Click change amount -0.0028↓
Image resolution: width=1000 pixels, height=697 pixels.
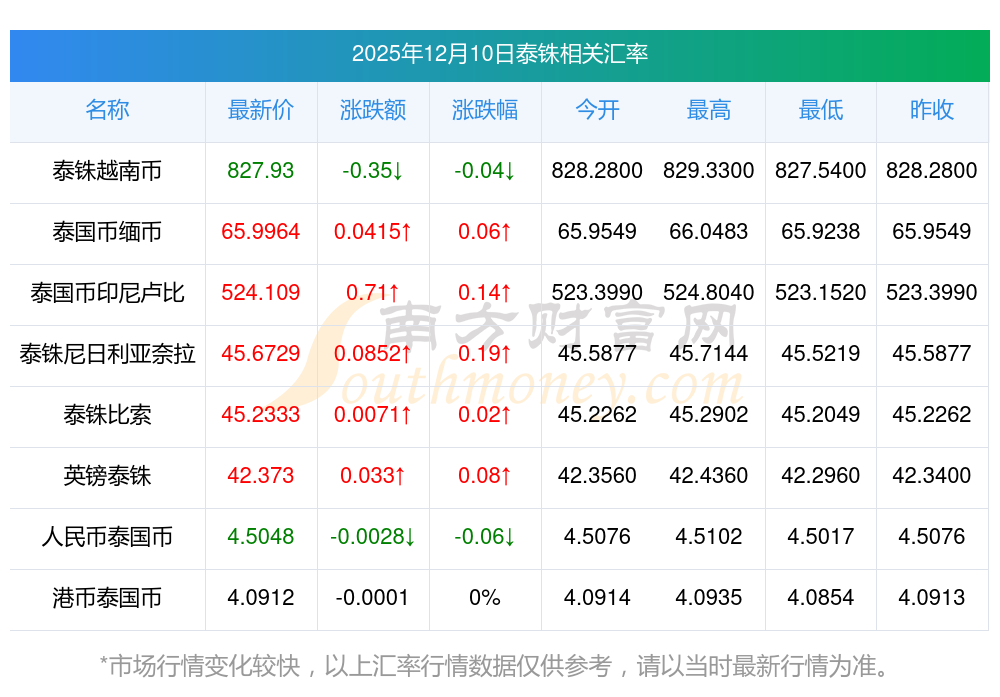click(373, 536)
